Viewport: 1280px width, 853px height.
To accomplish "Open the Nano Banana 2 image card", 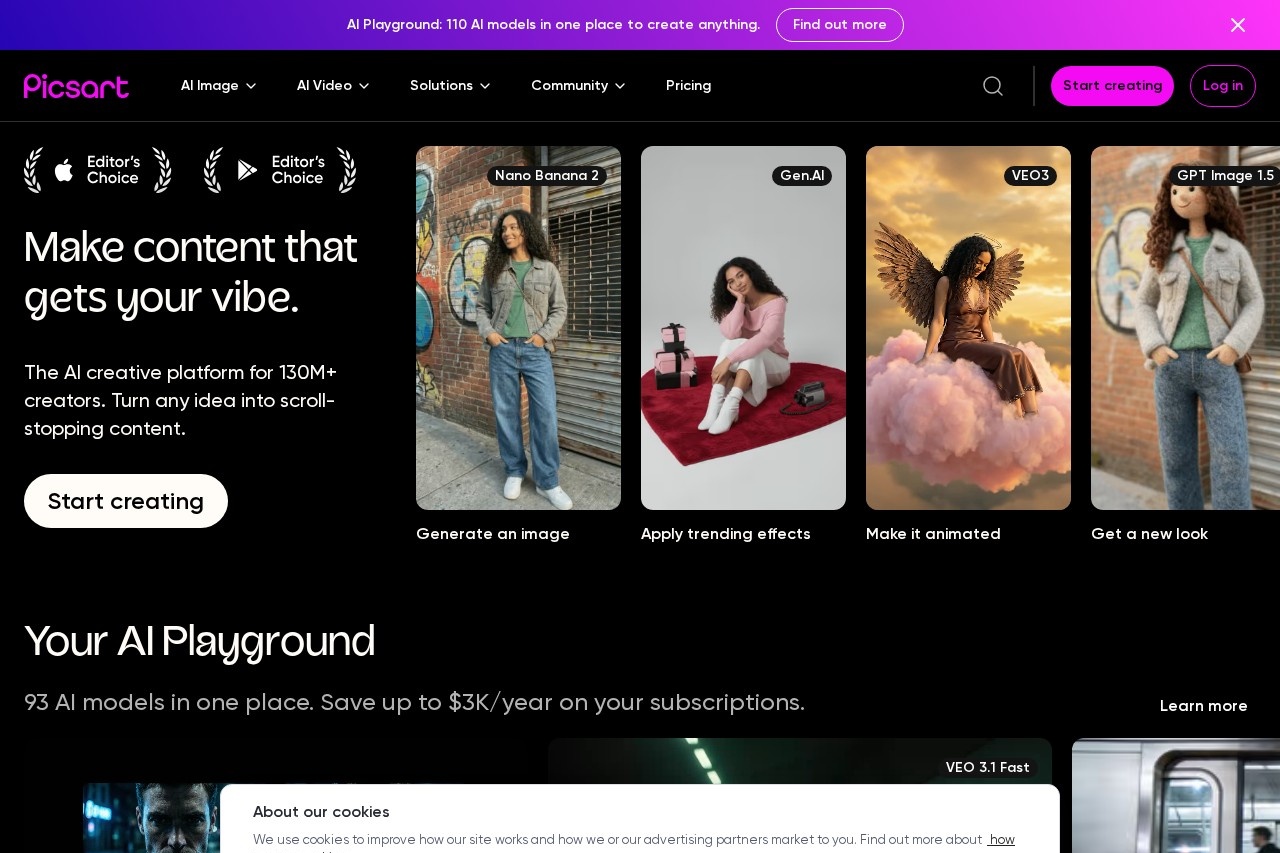I will (518, 328).
